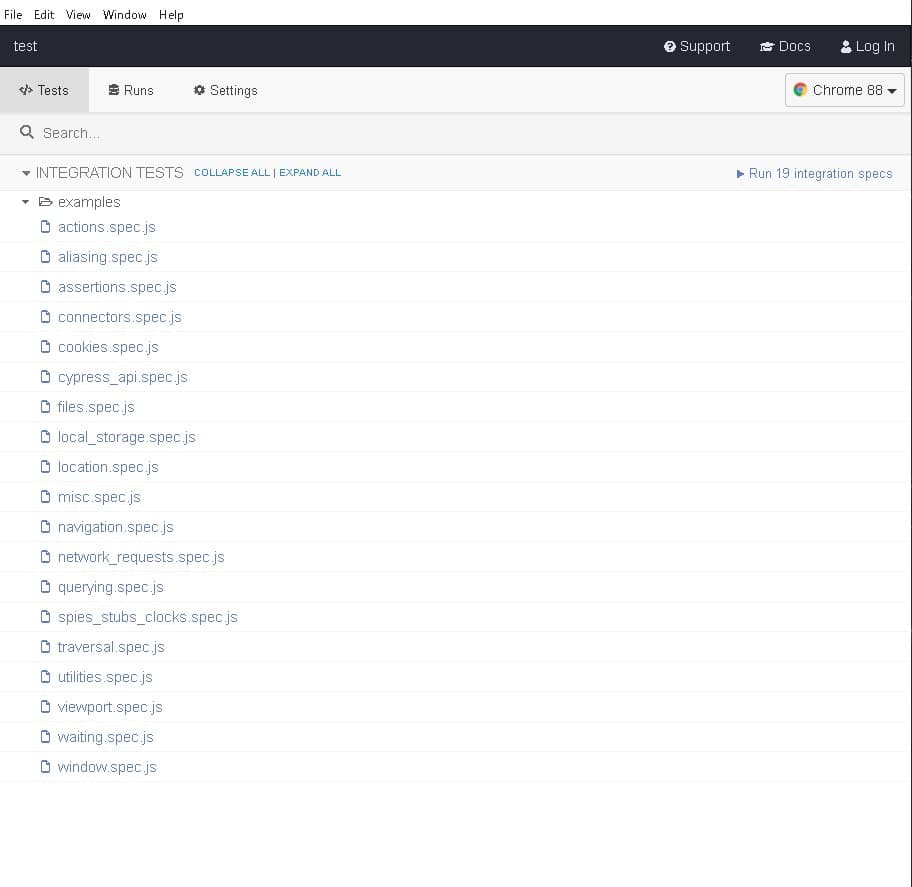
Task: Click the Log In link
Action: click(867, 47)
